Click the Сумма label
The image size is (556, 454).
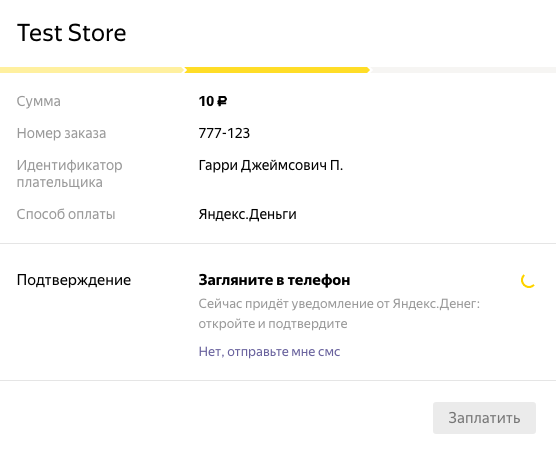tap(39, 101)
